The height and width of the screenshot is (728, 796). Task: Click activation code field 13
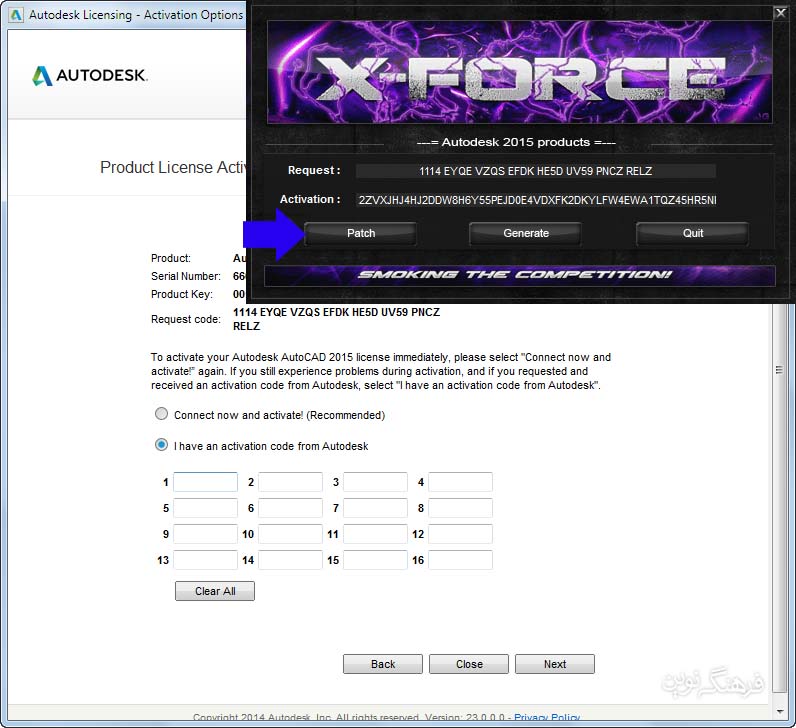coord(206,560)
